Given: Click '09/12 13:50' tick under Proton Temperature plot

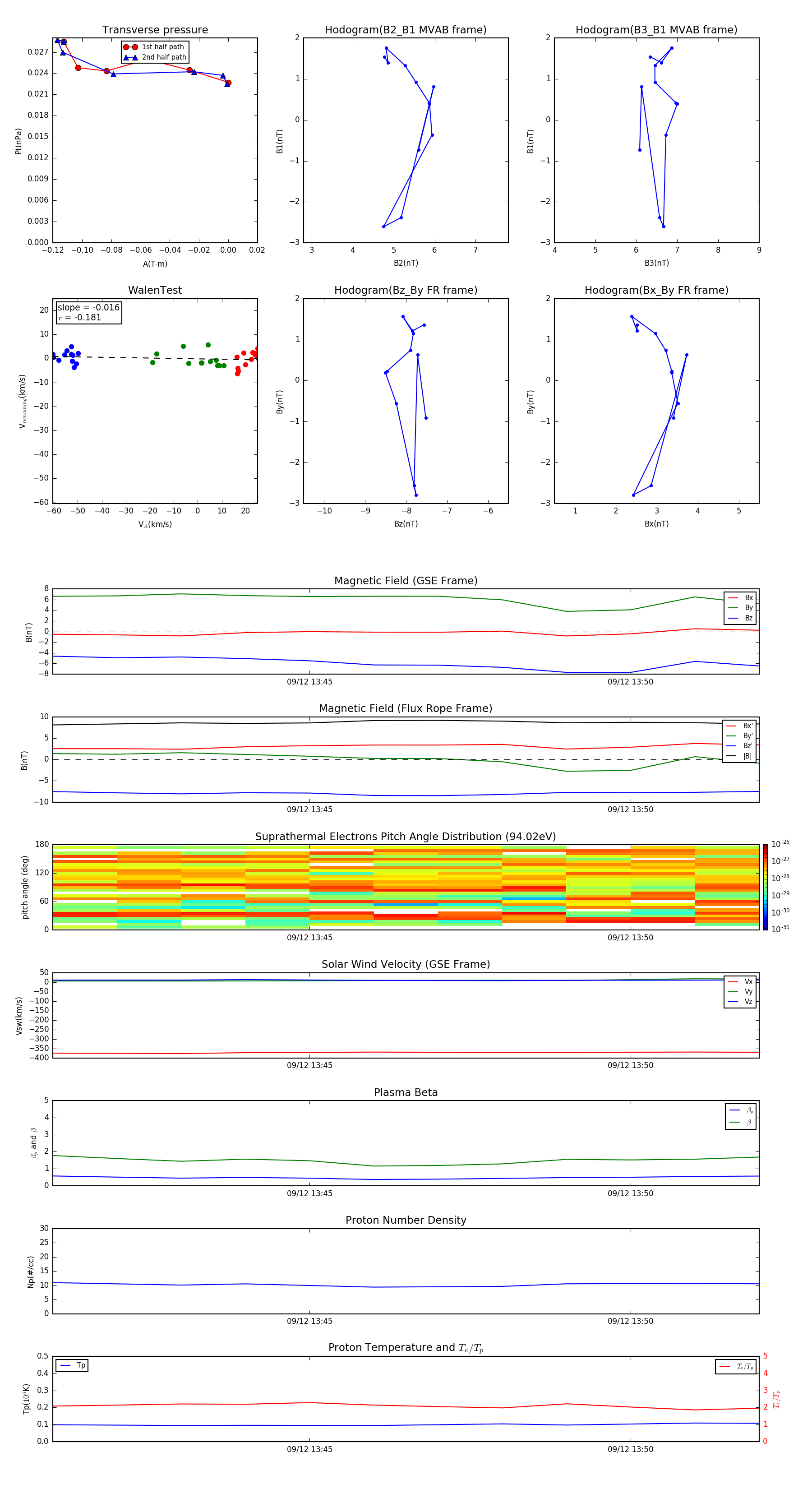Looking at the screenshot, I should click(x=630, y=1449).
